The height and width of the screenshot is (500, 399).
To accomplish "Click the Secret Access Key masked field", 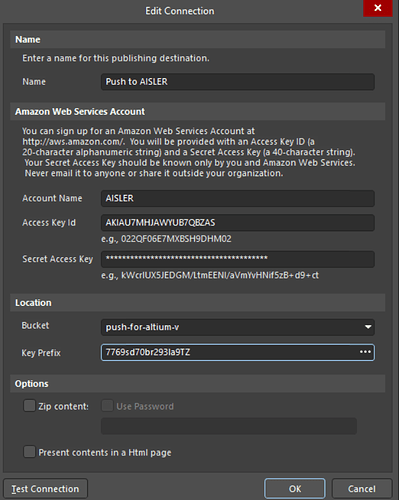I will pos(238,259).
